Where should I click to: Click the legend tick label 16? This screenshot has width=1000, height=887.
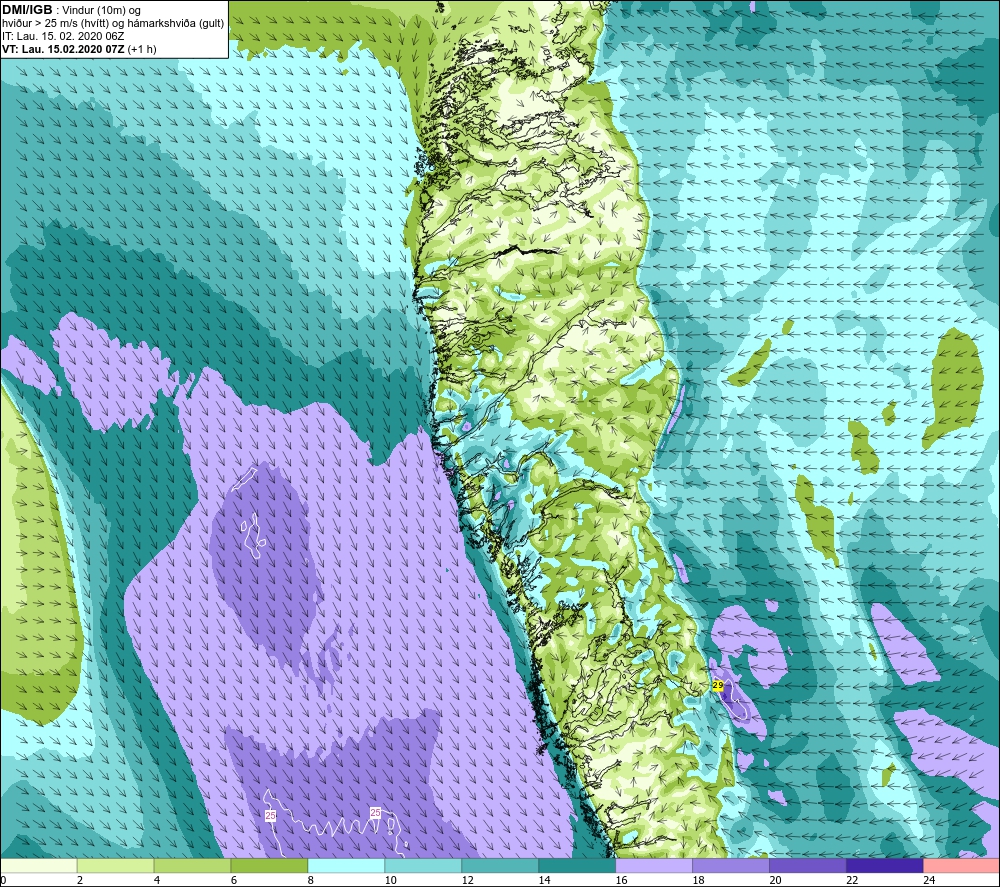(621, 880)
